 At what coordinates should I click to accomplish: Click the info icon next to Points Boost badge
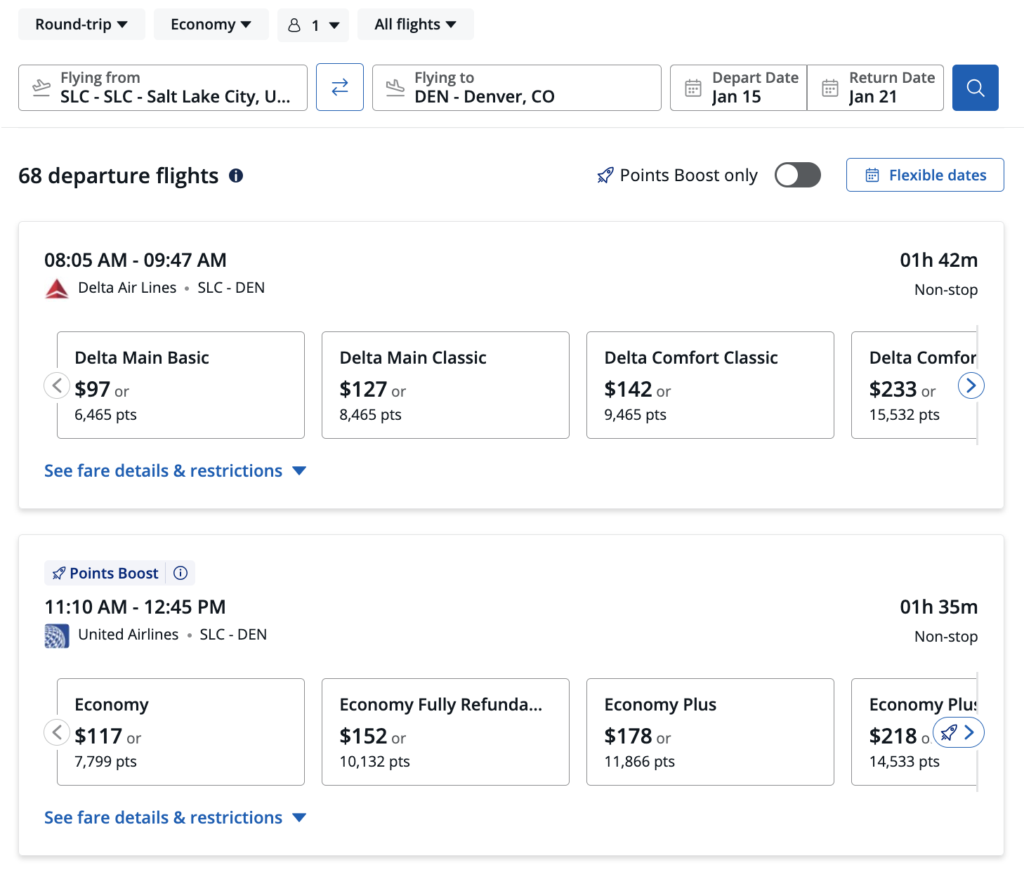(x=180, y=572)
